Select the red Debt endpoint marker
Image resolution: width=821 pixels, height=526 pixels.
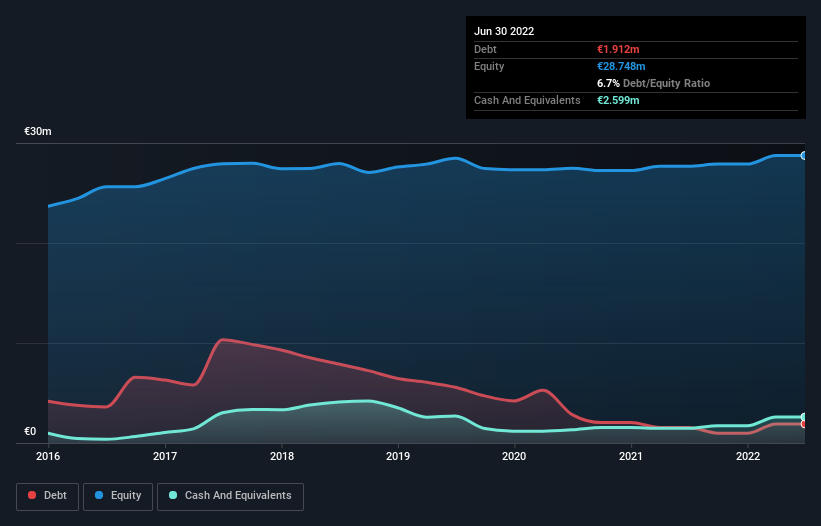[x=804, y=424]
